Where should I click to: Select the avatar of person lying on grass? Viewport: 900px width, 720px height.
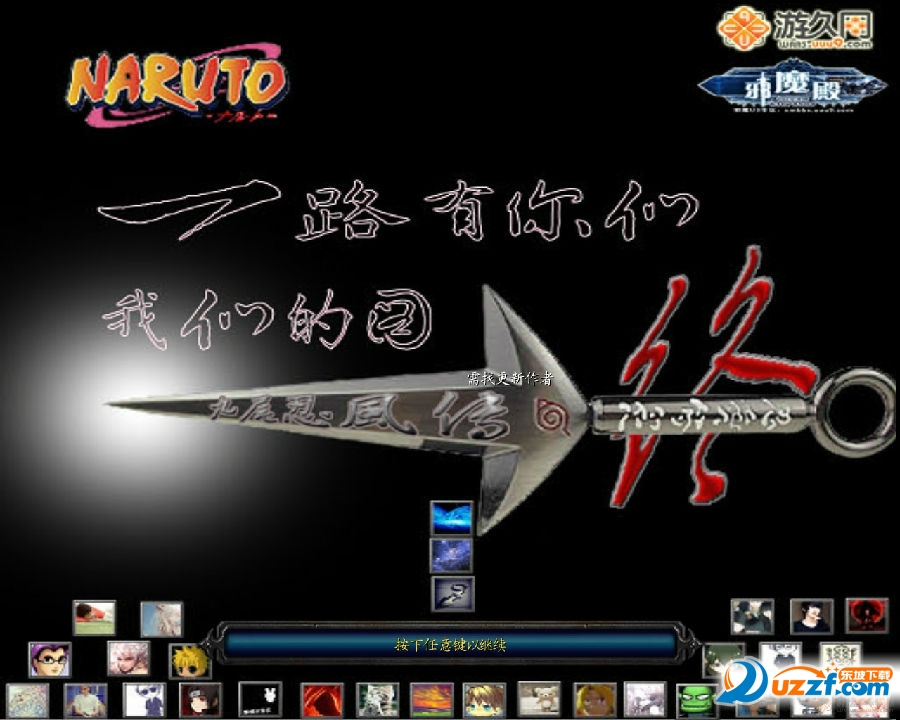pos(95,618)
